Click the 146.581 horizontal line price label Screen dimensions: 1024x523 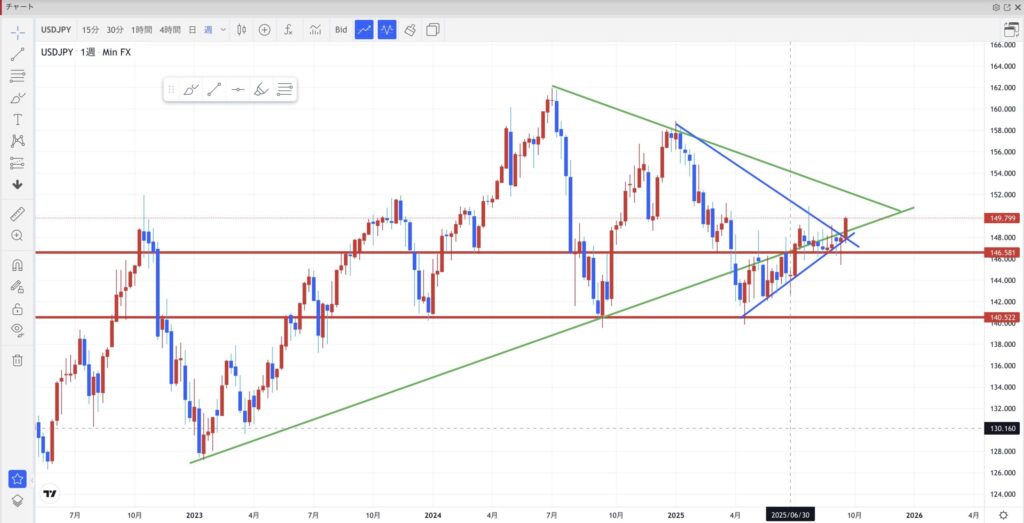[x=1003, y=253]
